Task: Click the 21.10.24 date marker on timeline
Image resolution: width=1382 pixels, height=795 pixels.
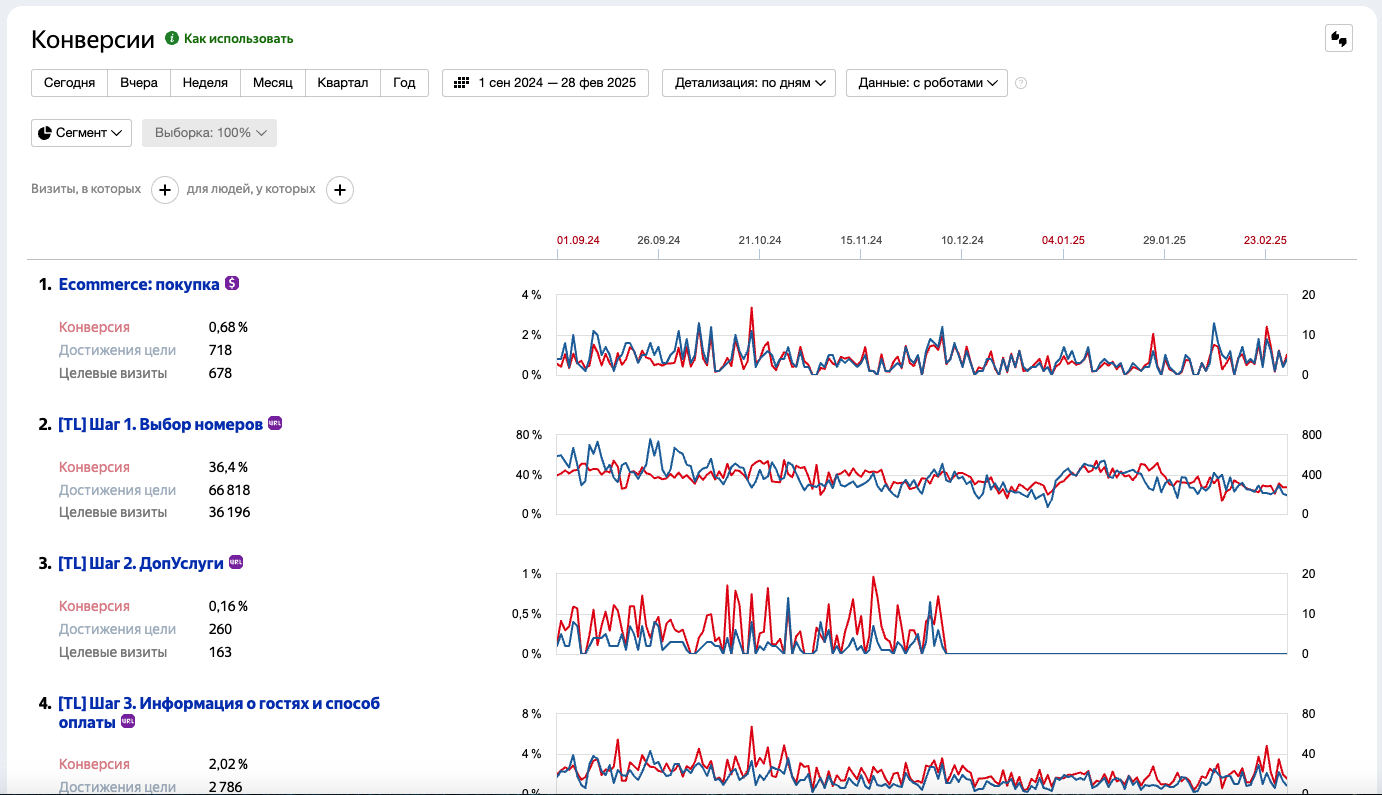Action: tap(759, 241)
